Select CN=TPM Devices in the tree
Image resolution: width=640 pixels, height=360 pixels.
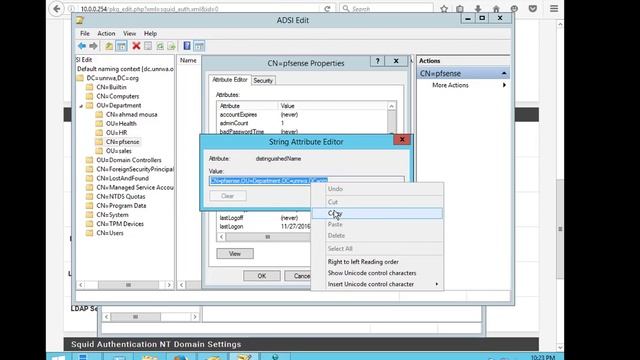[x=120, y=224]
